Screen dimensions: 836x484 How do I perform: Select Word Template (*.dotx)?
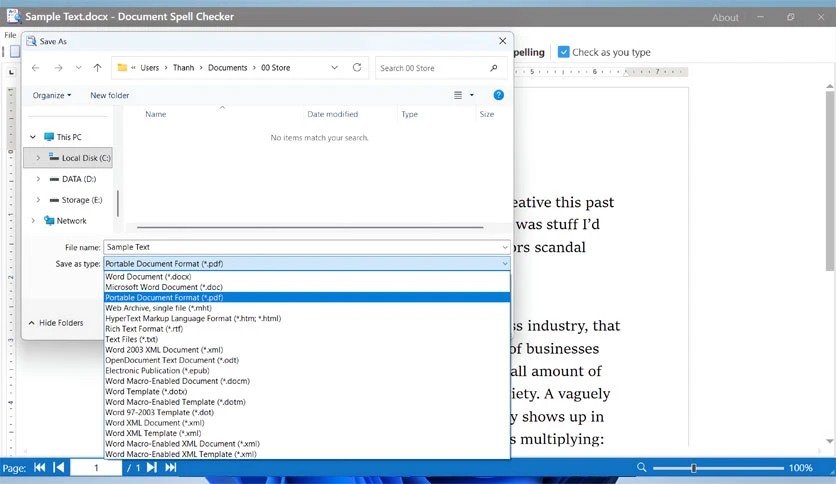pos(307,391)
